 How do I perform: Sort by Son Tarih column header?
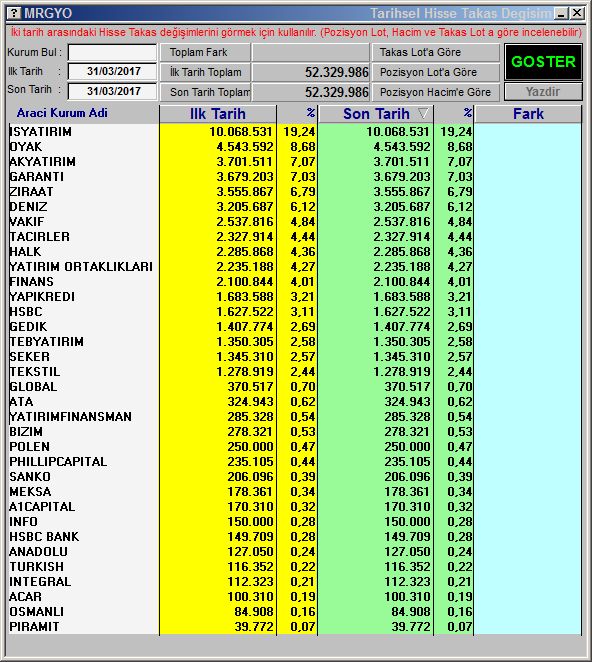pos(376,114)
